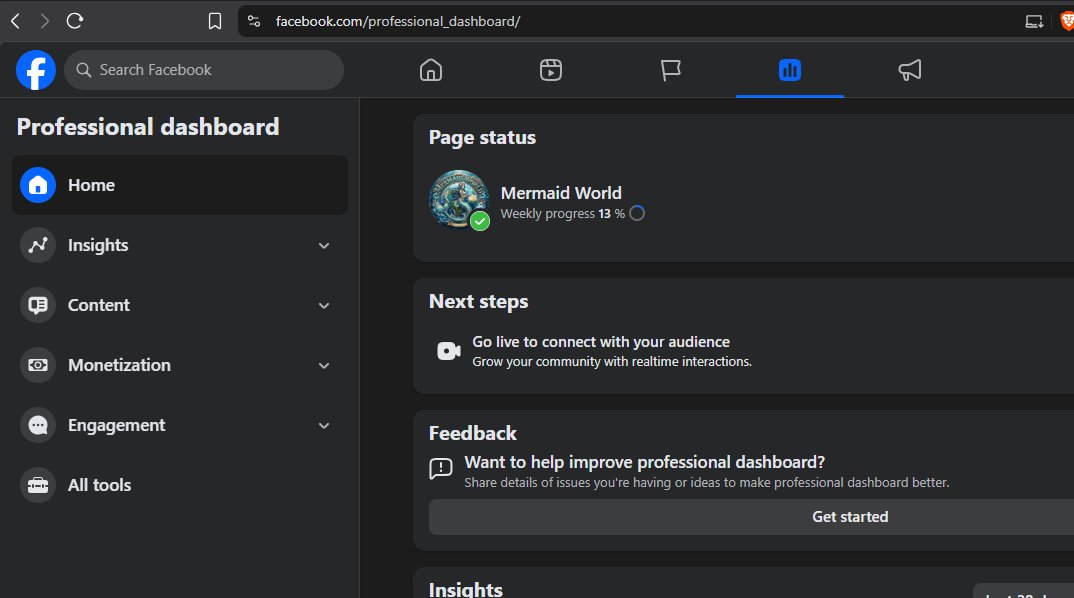Click the search magnifier icon

tap(84, 70)
